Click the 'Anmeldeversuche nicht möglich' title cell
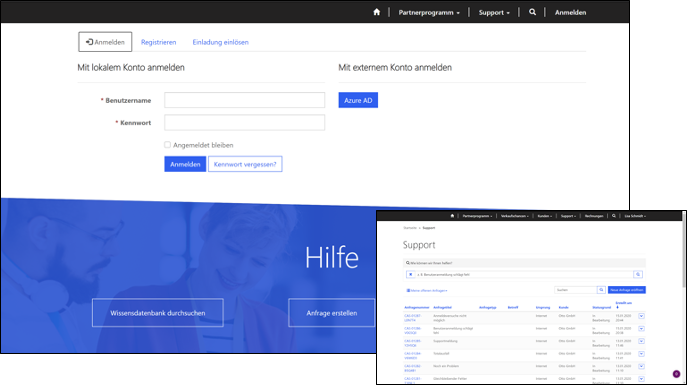 [x=449, y=318]
